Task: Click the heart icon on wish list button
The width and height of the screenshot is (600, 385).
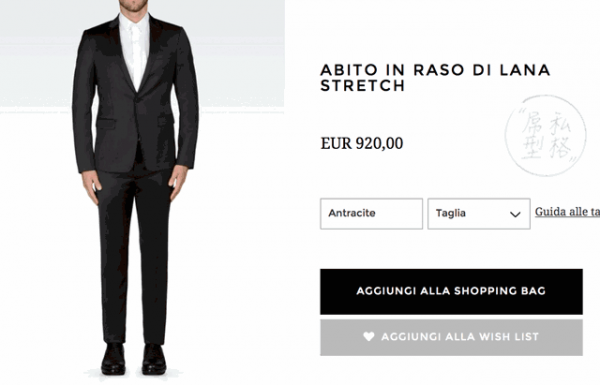Action: click(x=368, y=336)
